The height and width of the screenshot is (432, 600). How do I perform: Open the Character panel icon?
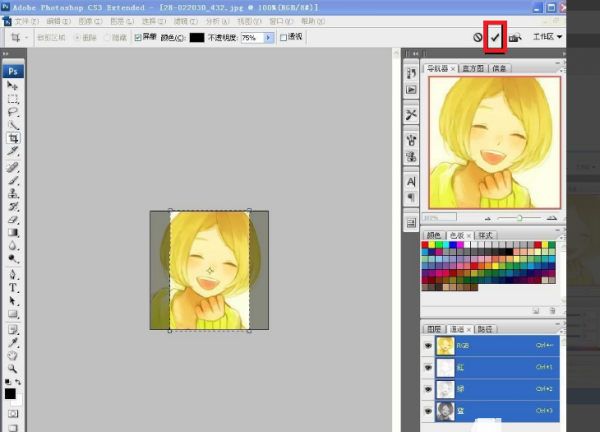coord(411,181)
